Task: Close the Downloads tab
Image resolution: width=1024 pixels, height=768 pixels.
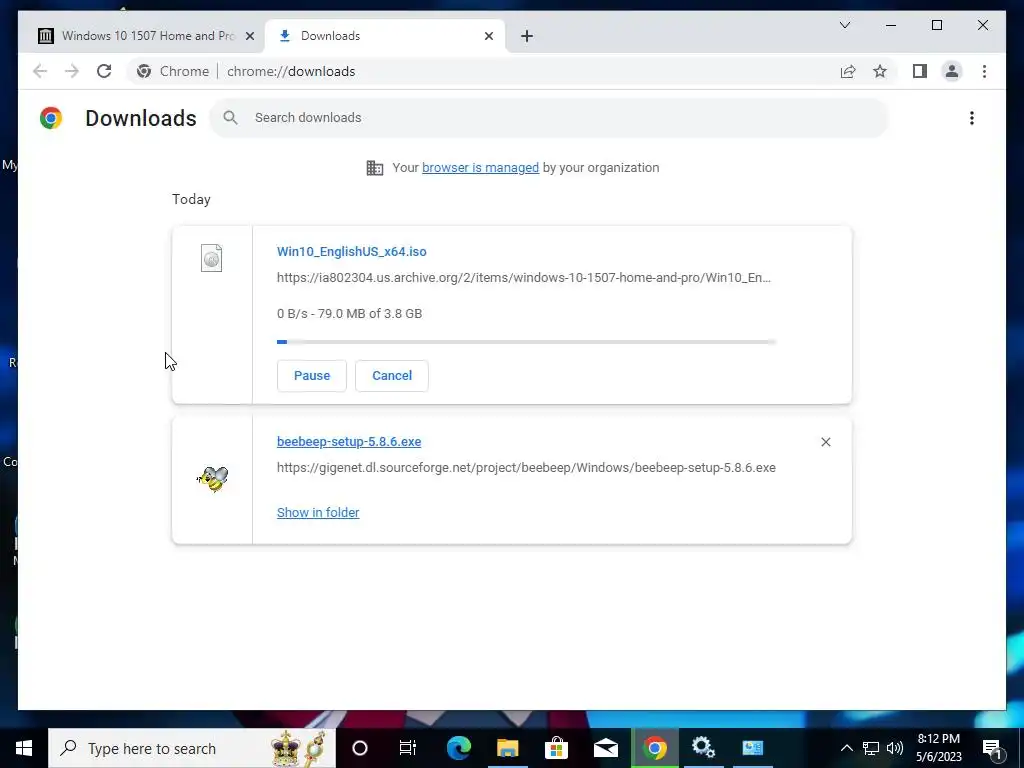Action: [488, 36]
